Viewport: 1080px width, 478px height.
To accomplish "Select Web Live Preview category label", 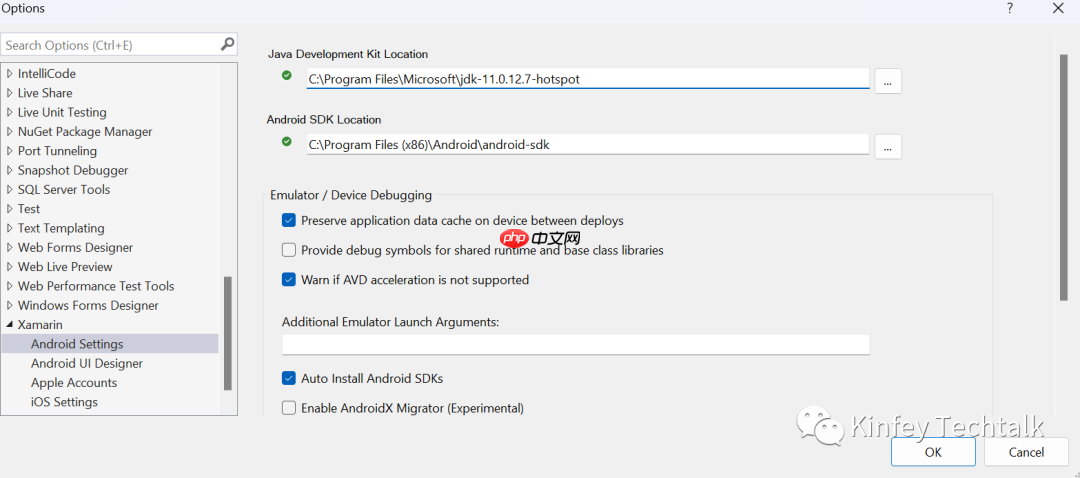I will (x=65, y=267).
